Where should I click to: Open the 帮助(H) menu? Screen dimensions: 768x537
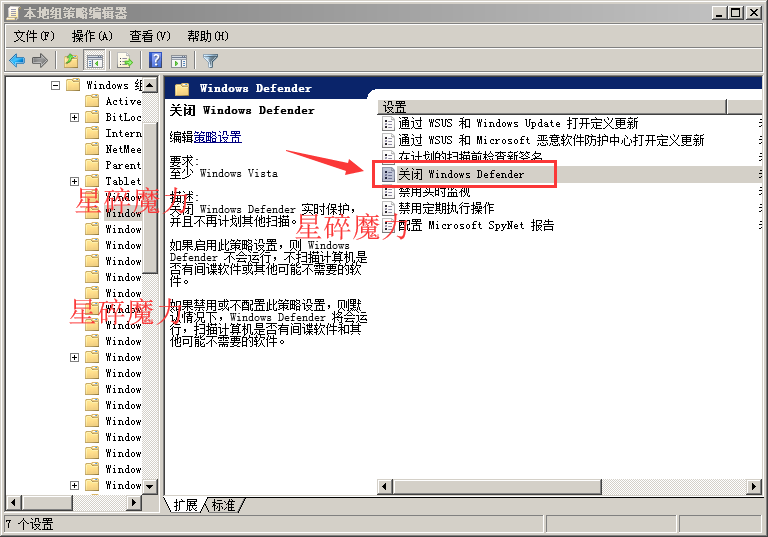[x=208, y=36]
